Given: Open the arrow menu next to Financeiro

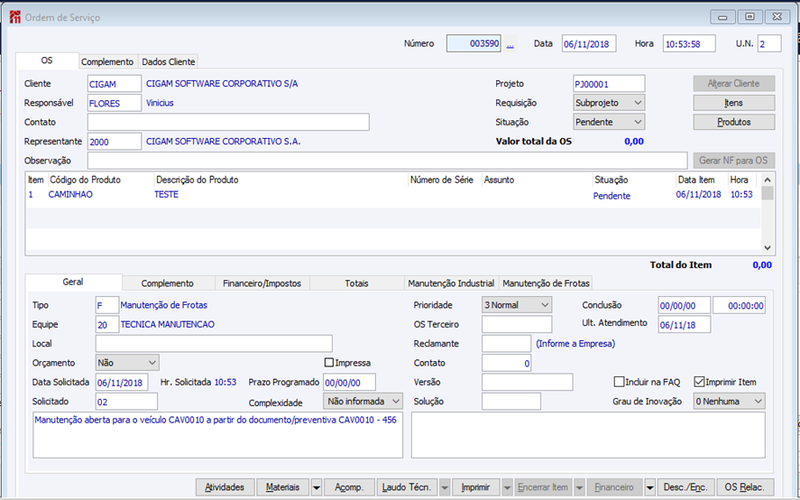Looking at the screenshot, I should click(649, 488).
